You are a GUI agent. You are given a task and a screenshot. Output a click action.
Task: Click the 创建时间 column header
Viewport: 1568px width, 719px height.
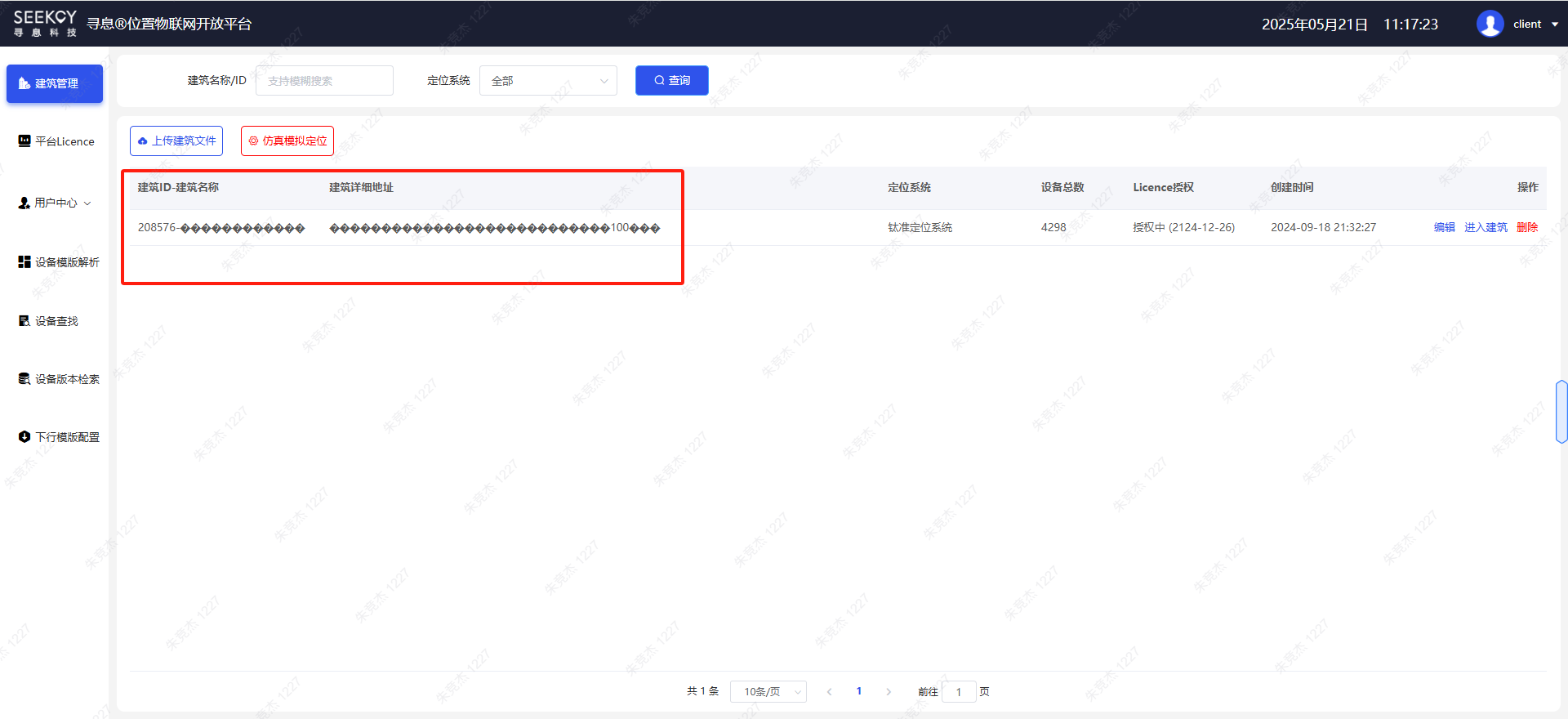point(1292,187)
